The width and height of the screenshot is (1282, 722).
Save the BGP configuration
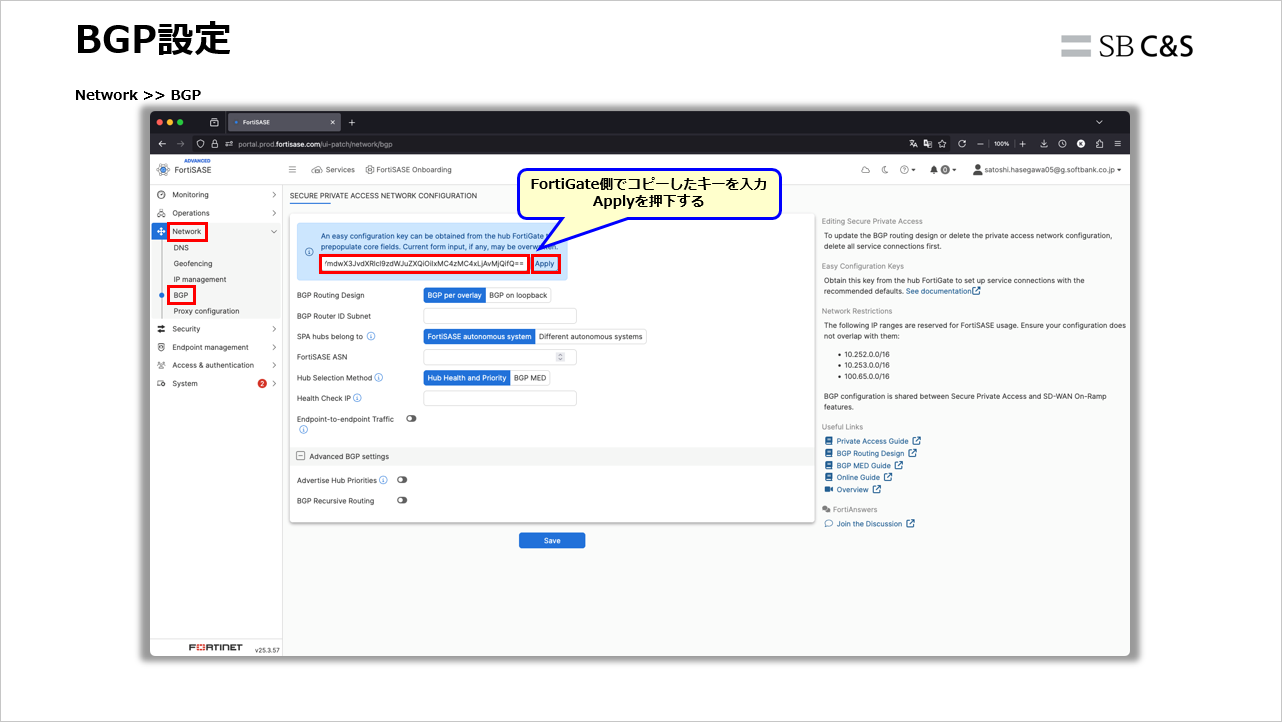pyautogui.click(x=552, y=540)
